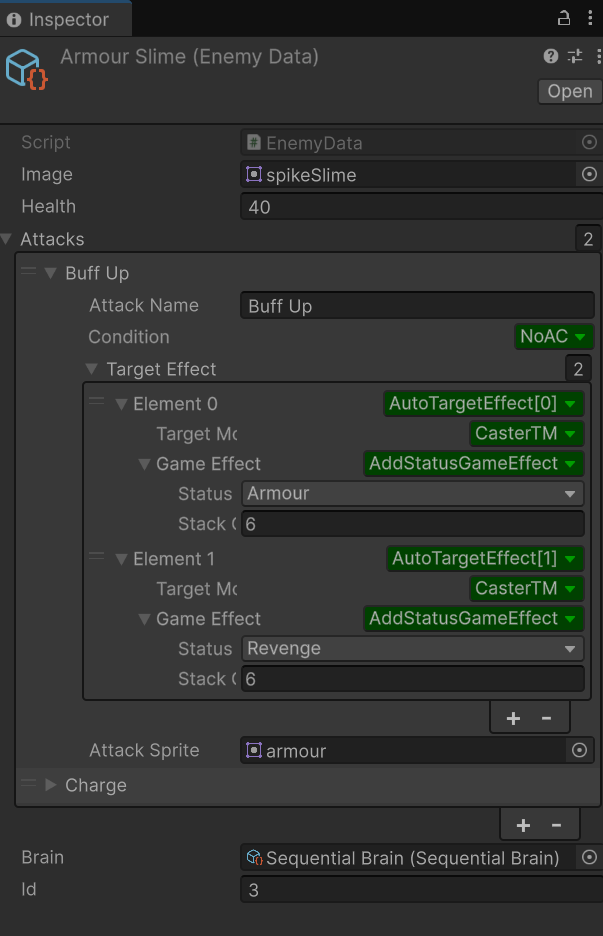
Task: Click the object picker for Image field
Action: [x=589, y=175]
